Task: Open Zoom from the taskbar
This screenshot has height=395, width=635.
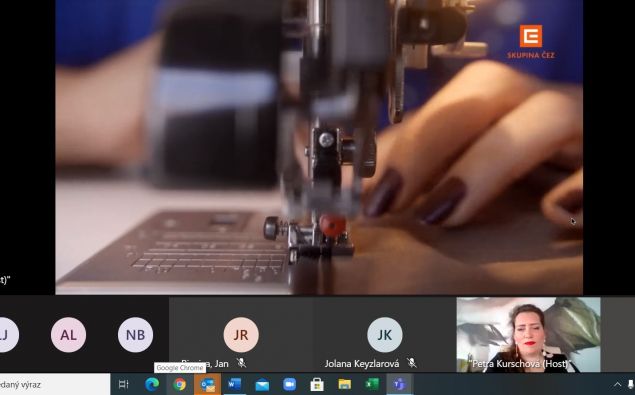Action: point(290,384)
